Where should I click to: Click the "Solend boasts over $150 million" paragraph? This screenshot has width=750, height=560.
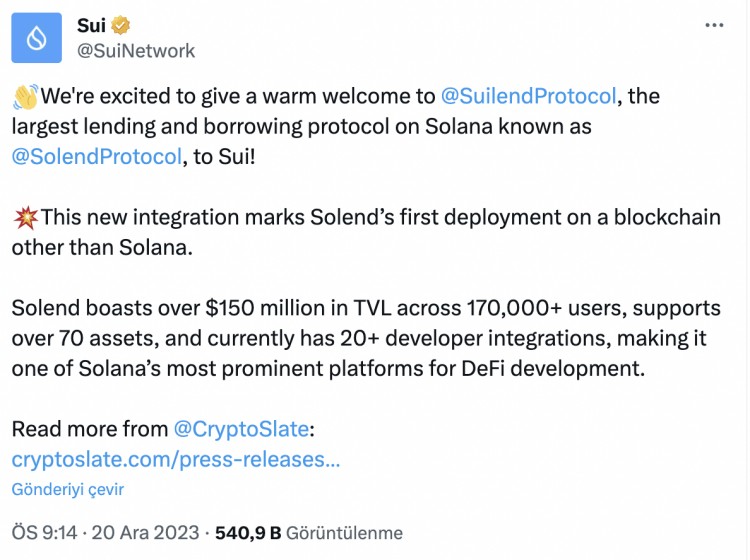coord(366,338)
